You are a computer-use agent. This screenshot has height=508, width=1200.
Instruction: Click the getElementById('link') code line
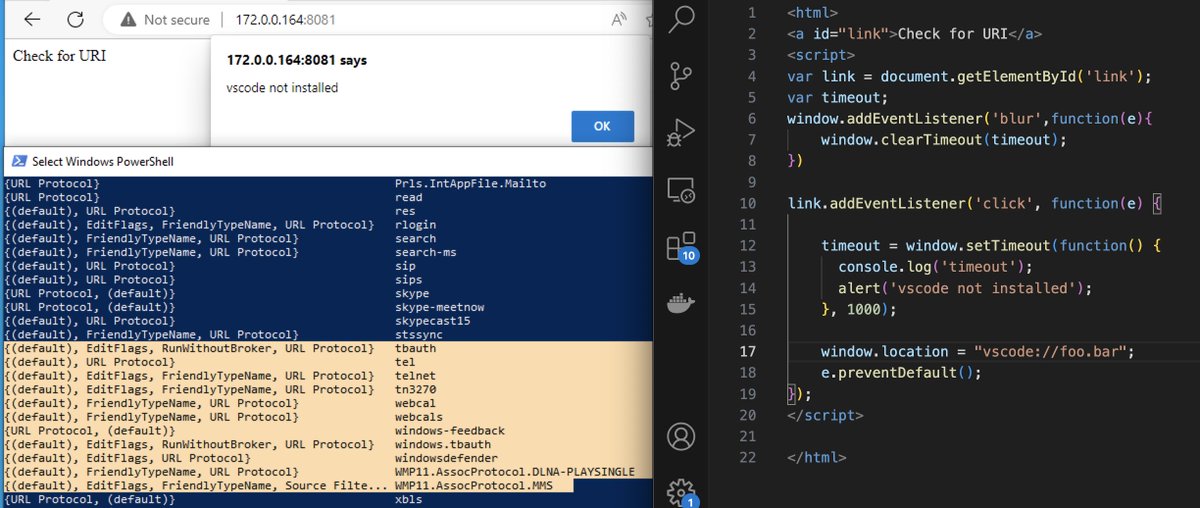pyautogui.click(x=970, y=76)
